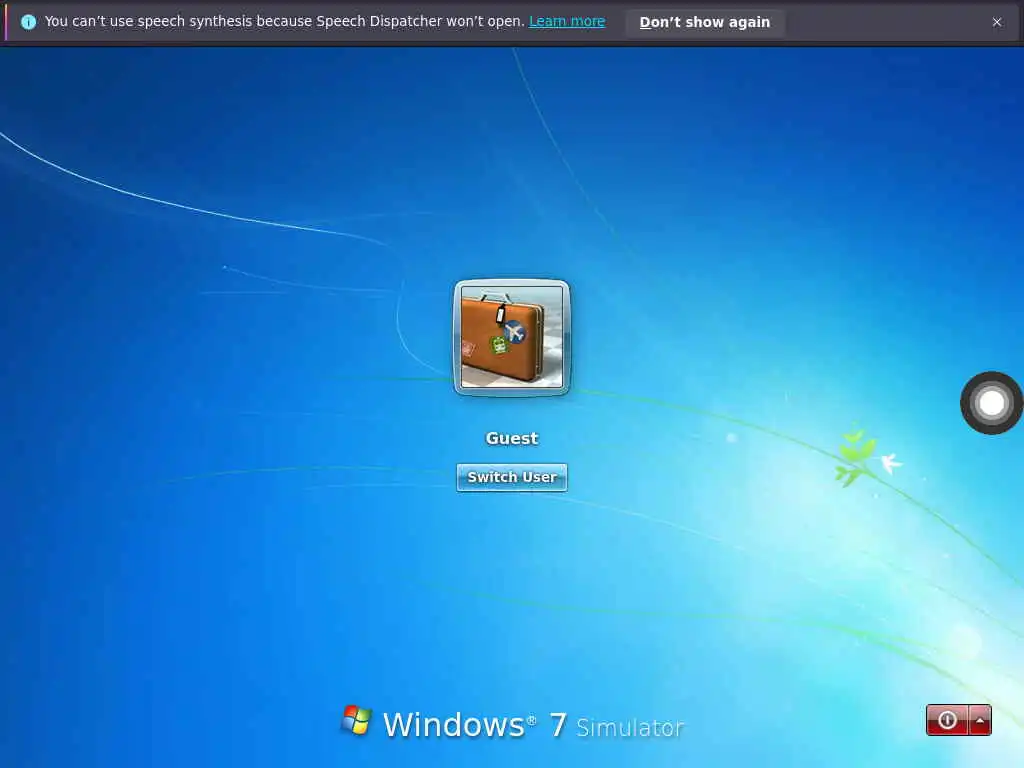Click the Switch User button
This screenshot has height=768, width=1024.
[x=511, y=477]
